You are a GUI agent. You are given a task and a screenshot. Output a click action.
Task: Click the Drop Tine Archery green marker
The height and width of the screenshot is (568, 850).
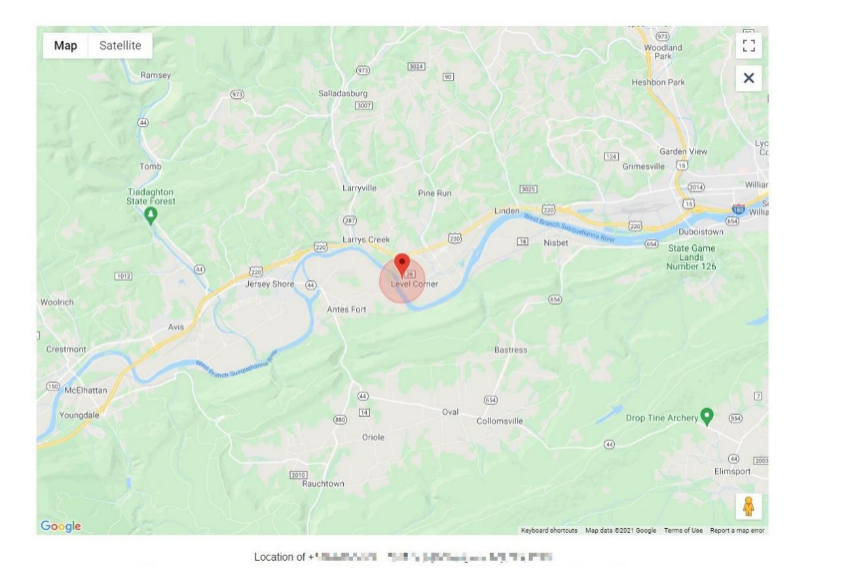(706, 417)
